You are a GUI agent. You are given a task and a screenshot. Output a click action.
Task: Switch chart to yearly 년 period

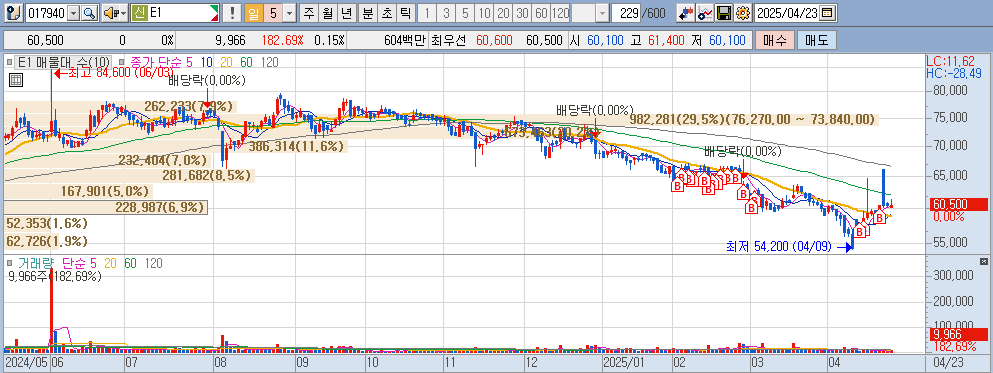coord(346,13)
